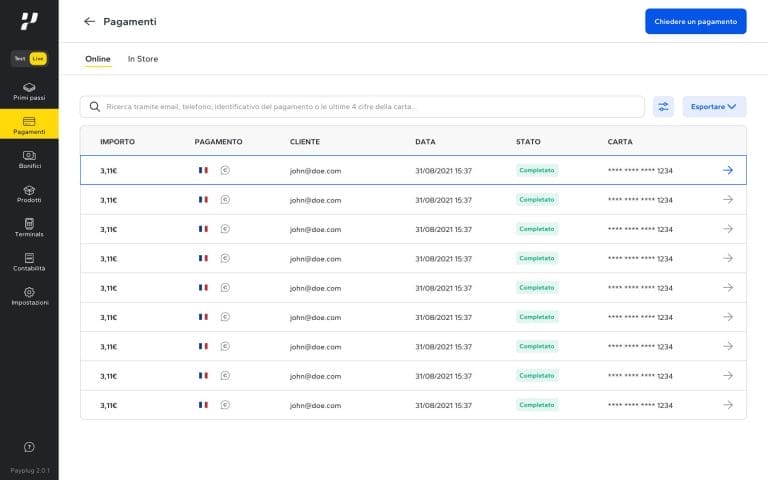The image size is (768, 480).
Task: Open Contabilità from the sidebar
Action: 29,261
